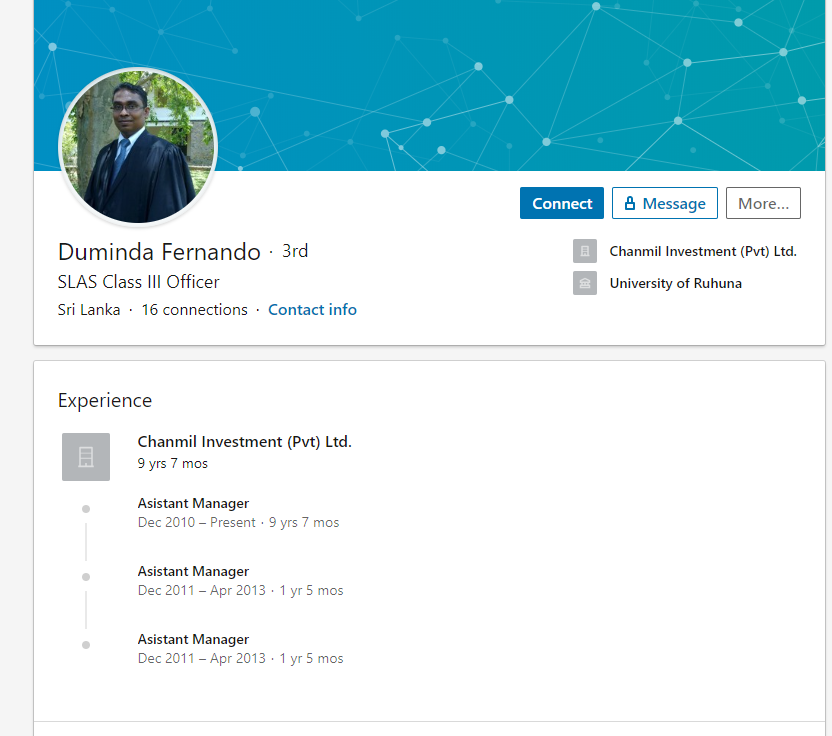
Task: Click the 9 yrs 7 mos duration under company
Action: (172, 463)
